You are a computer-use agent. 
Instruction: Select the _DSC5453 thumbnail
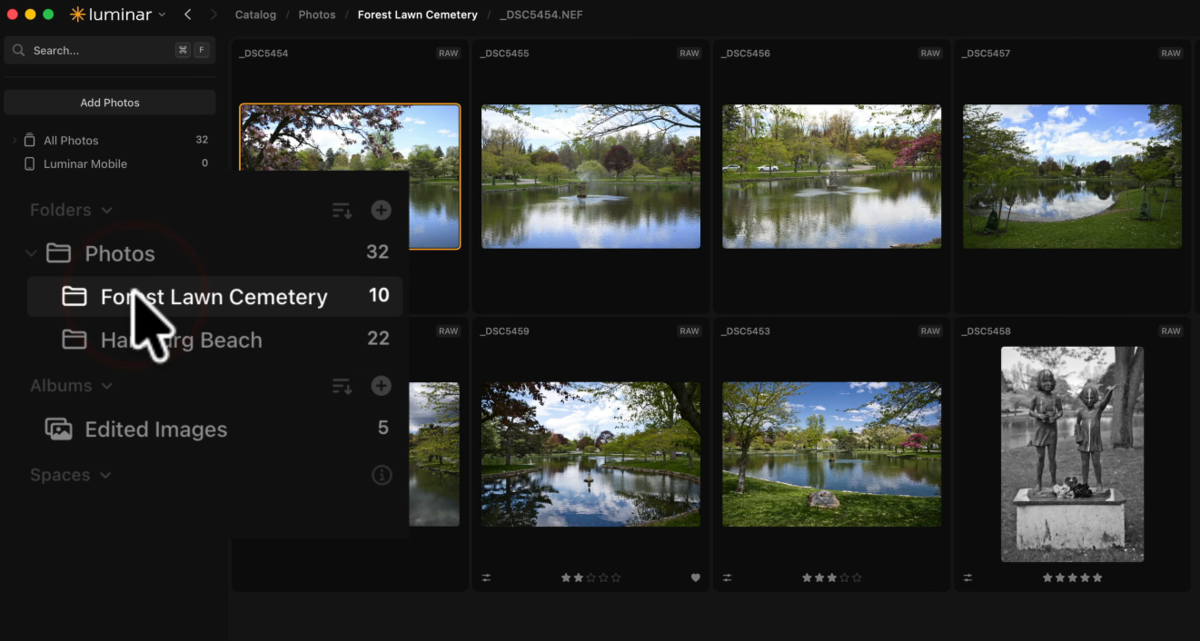click(832, 454)
